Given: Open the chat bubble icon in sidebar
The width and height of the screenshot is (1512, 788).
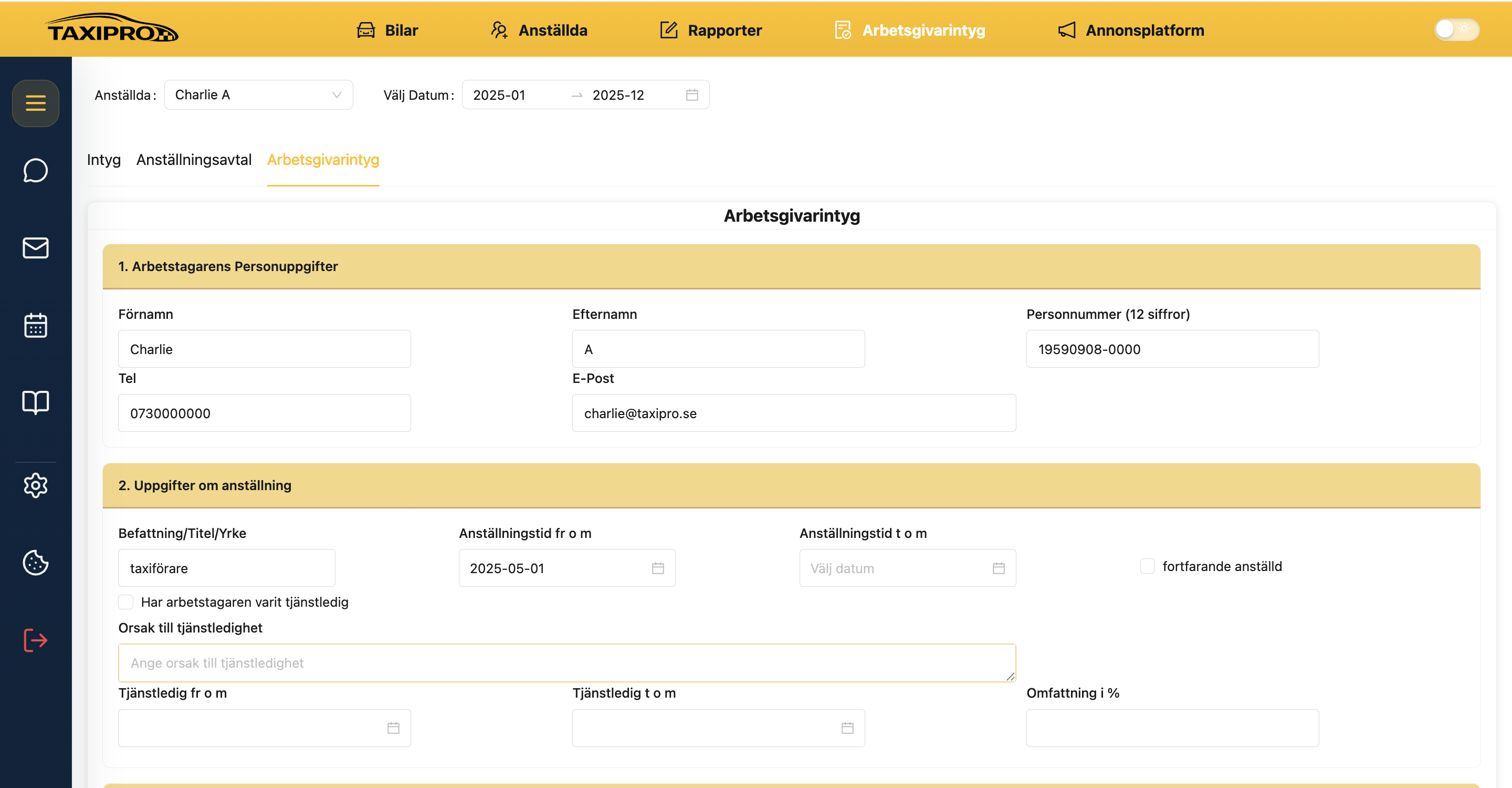Looking at the screenshot, I should point(35,170).
